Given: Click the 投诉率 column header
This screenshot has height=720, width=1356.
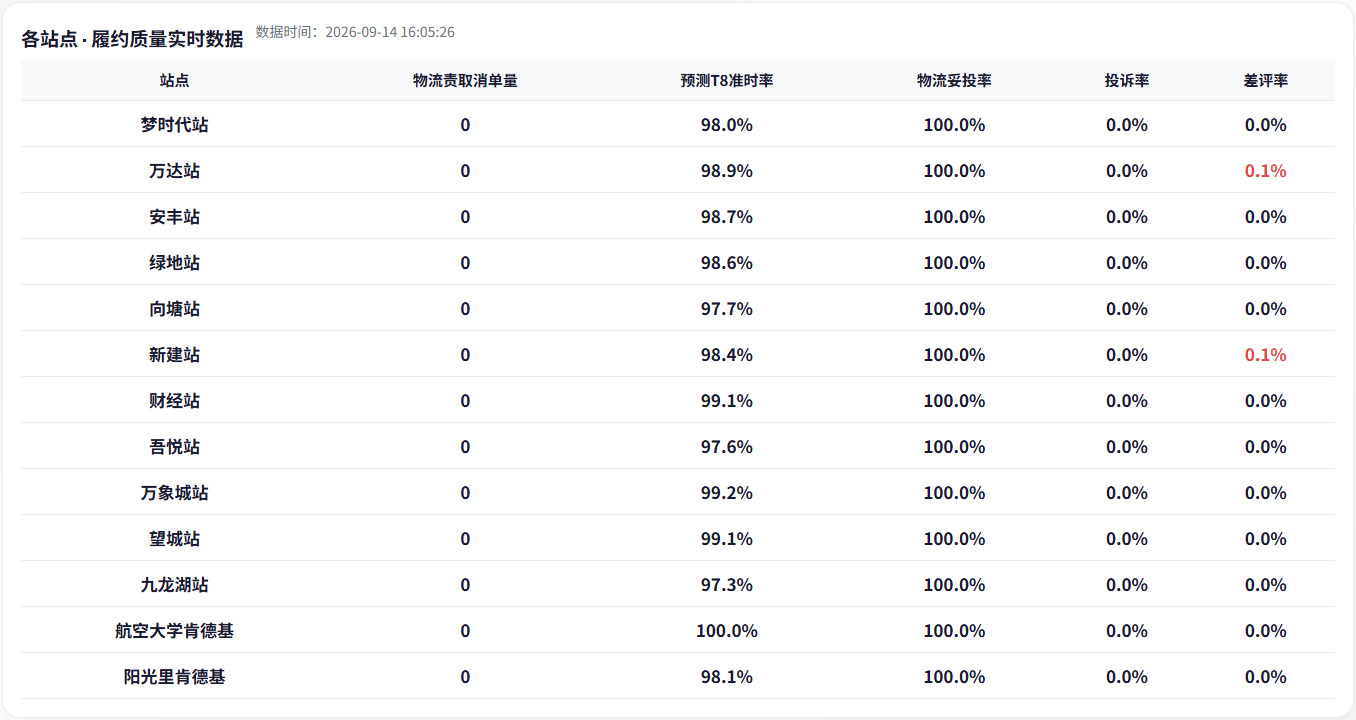Looking at the screenshot, I should (x=1127, y=80).
